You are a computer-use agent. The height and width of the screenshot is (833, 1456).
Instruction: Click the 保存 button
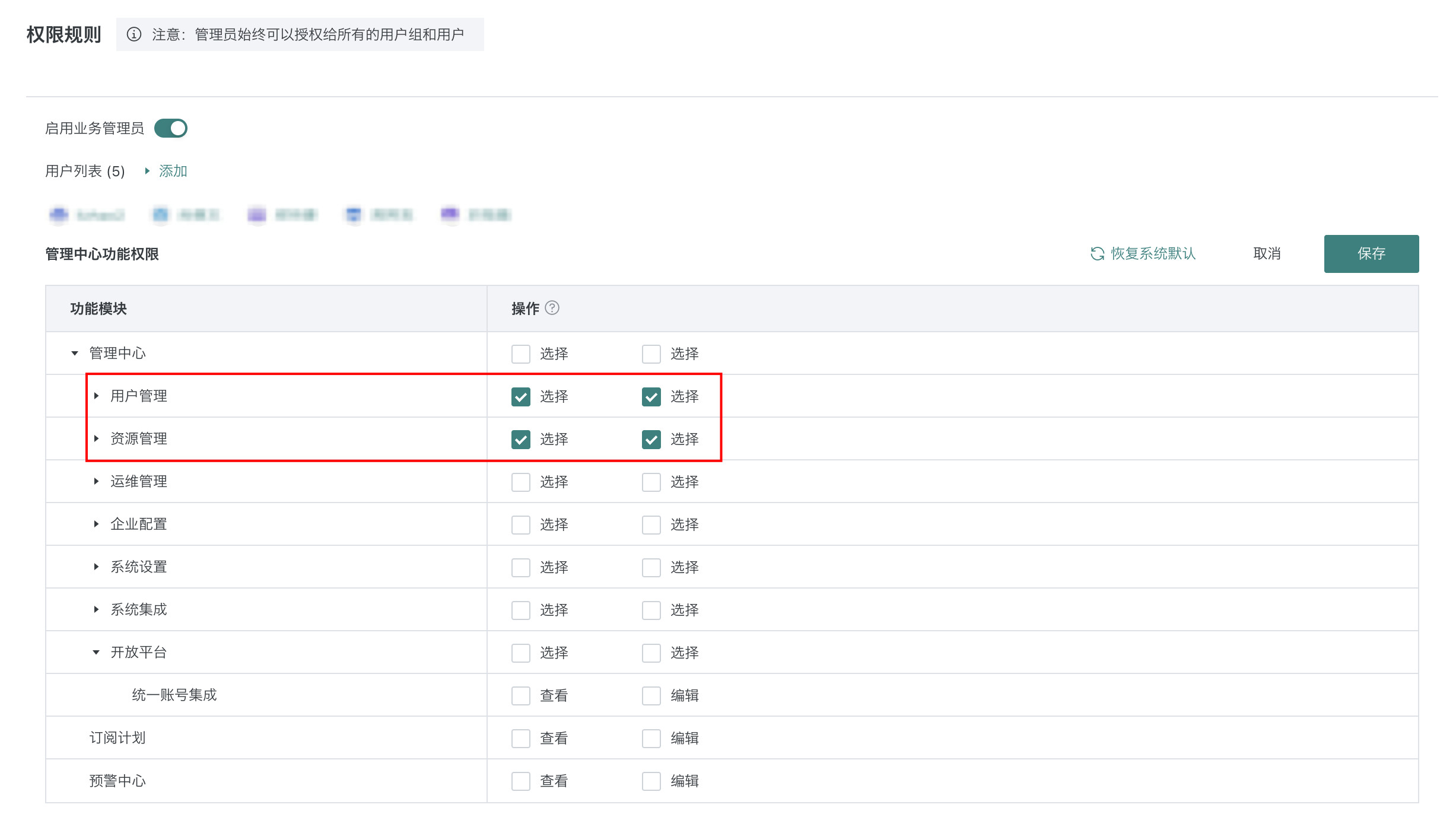tap(1371, 254)
